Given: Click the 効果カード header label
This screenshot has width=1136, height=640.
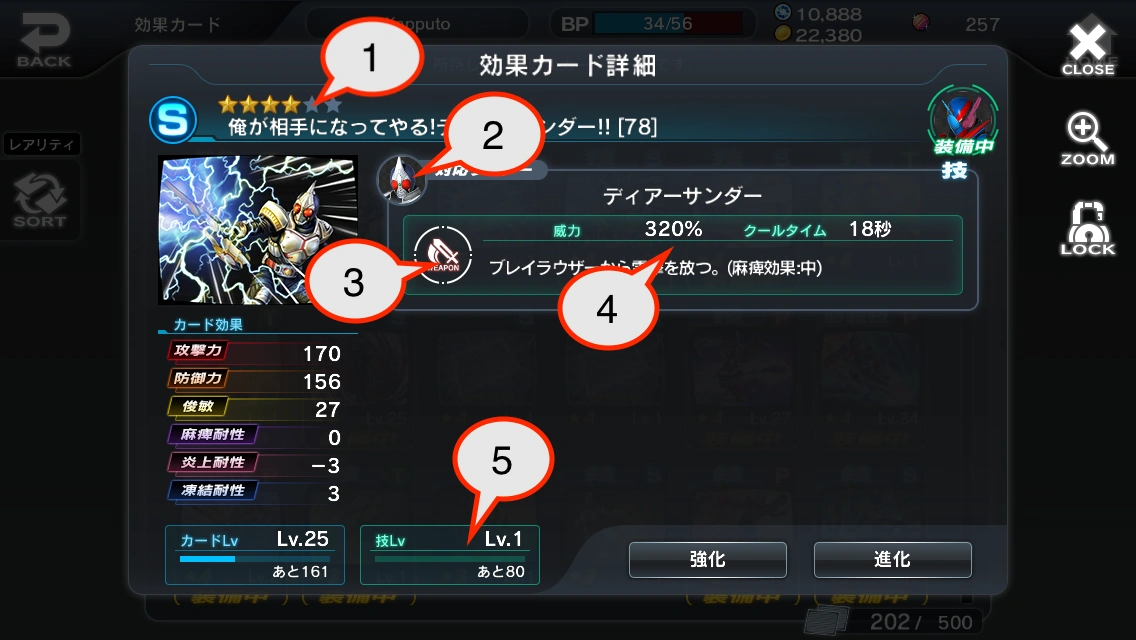Looking at the screenshot, I should tap(178, 25).
